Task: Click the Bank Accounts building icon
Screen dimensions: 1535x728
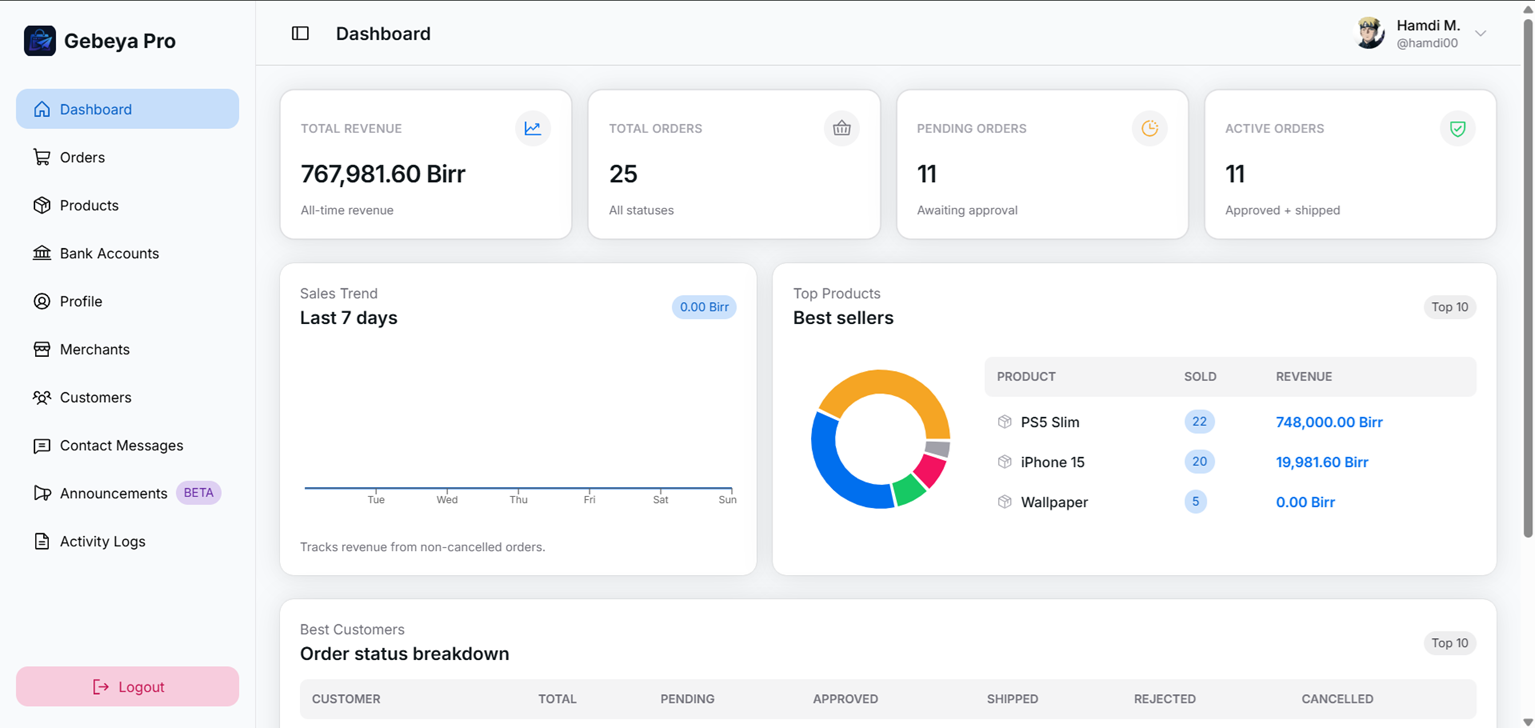Action: pos(42,253)
